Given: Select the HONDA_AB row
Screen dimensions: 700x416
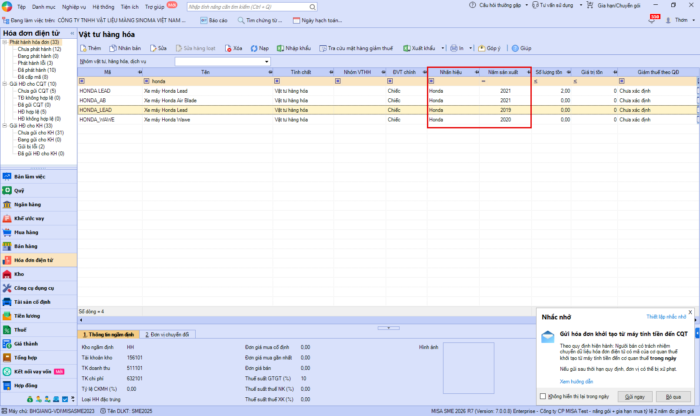Looking at the screenshot, I should [387, 100].
